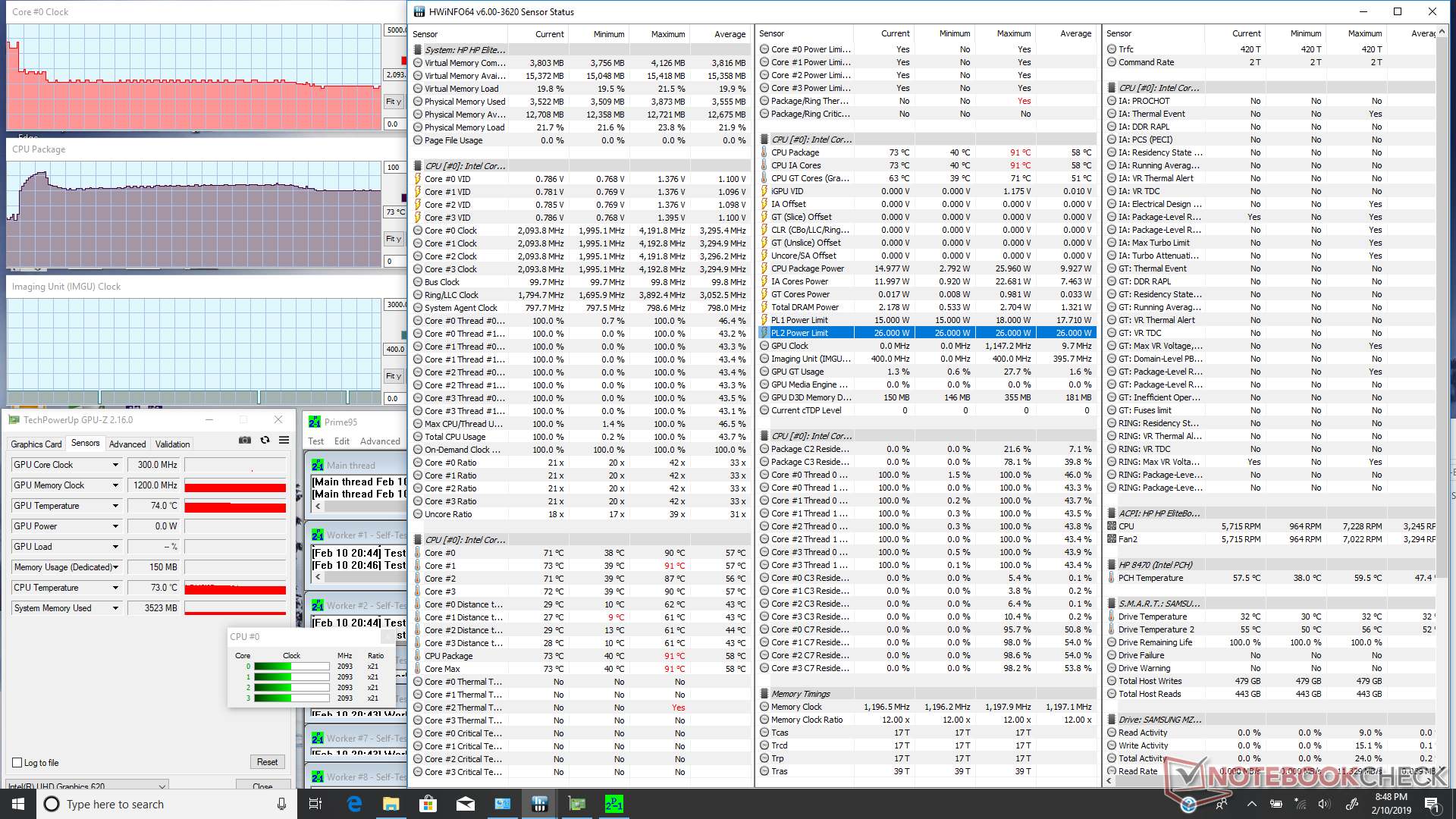Show hidden system tray icons chevron
Image resolution: width=1456 pixels, height=819 pixels.
point(1252,804)
